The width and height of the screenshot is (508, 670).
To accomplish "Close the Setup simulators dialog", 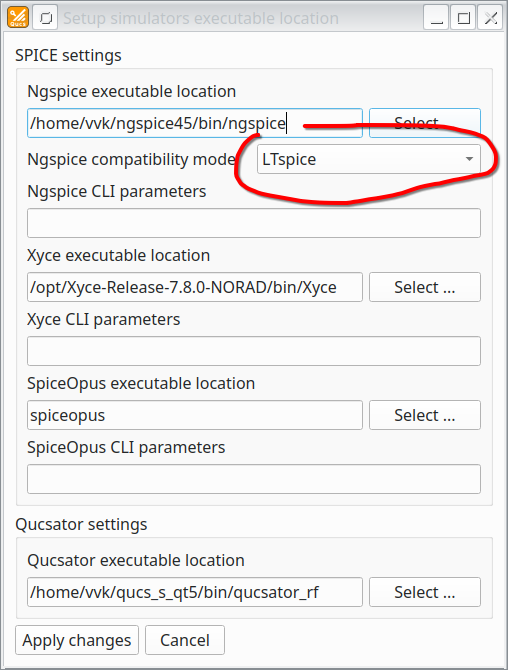I will 490,18.
